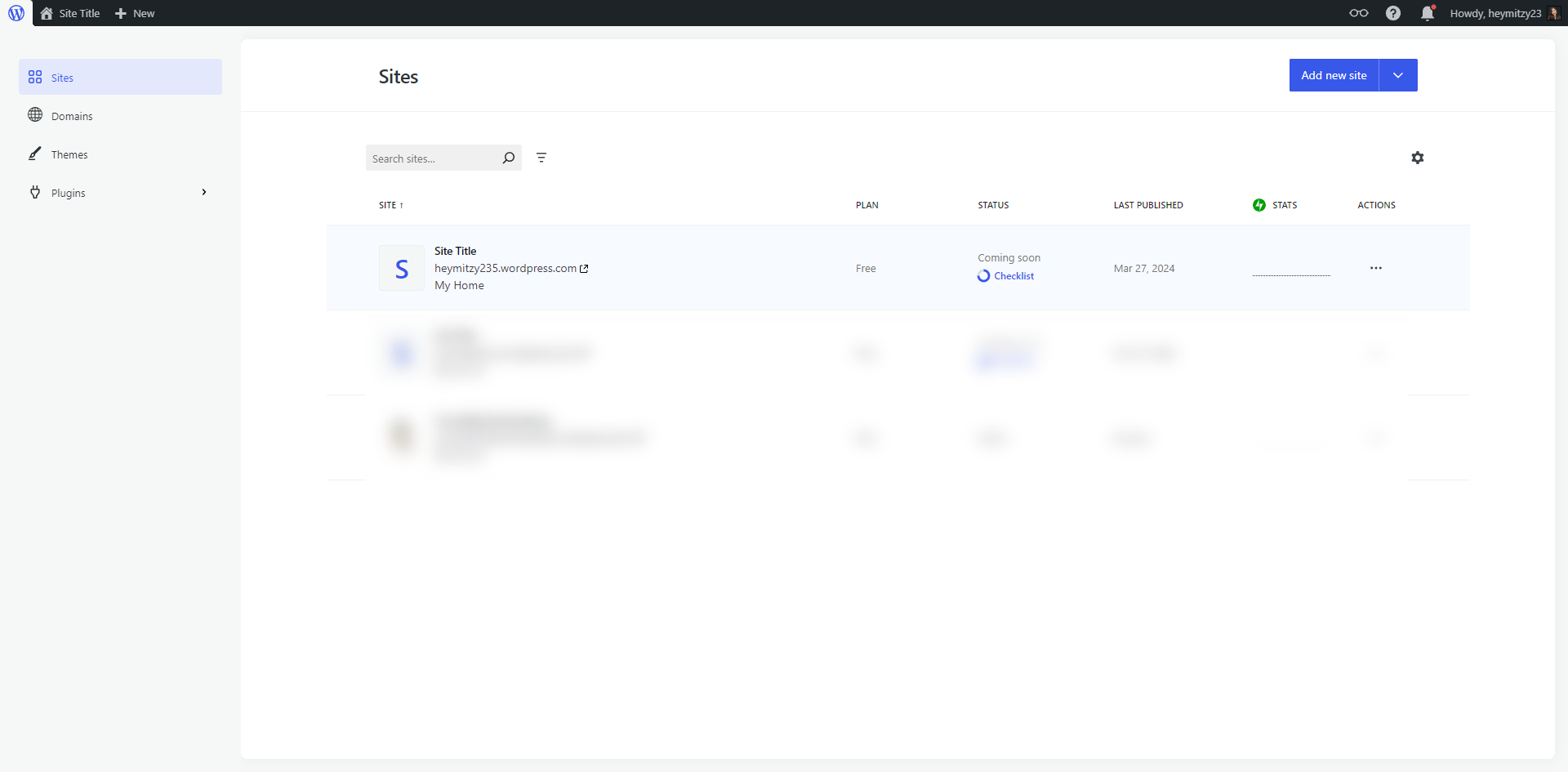Open external link icon next to heymitzy235.wordpress.com
This screenshot has height=772, width=1568.
[x=584, y=269]
